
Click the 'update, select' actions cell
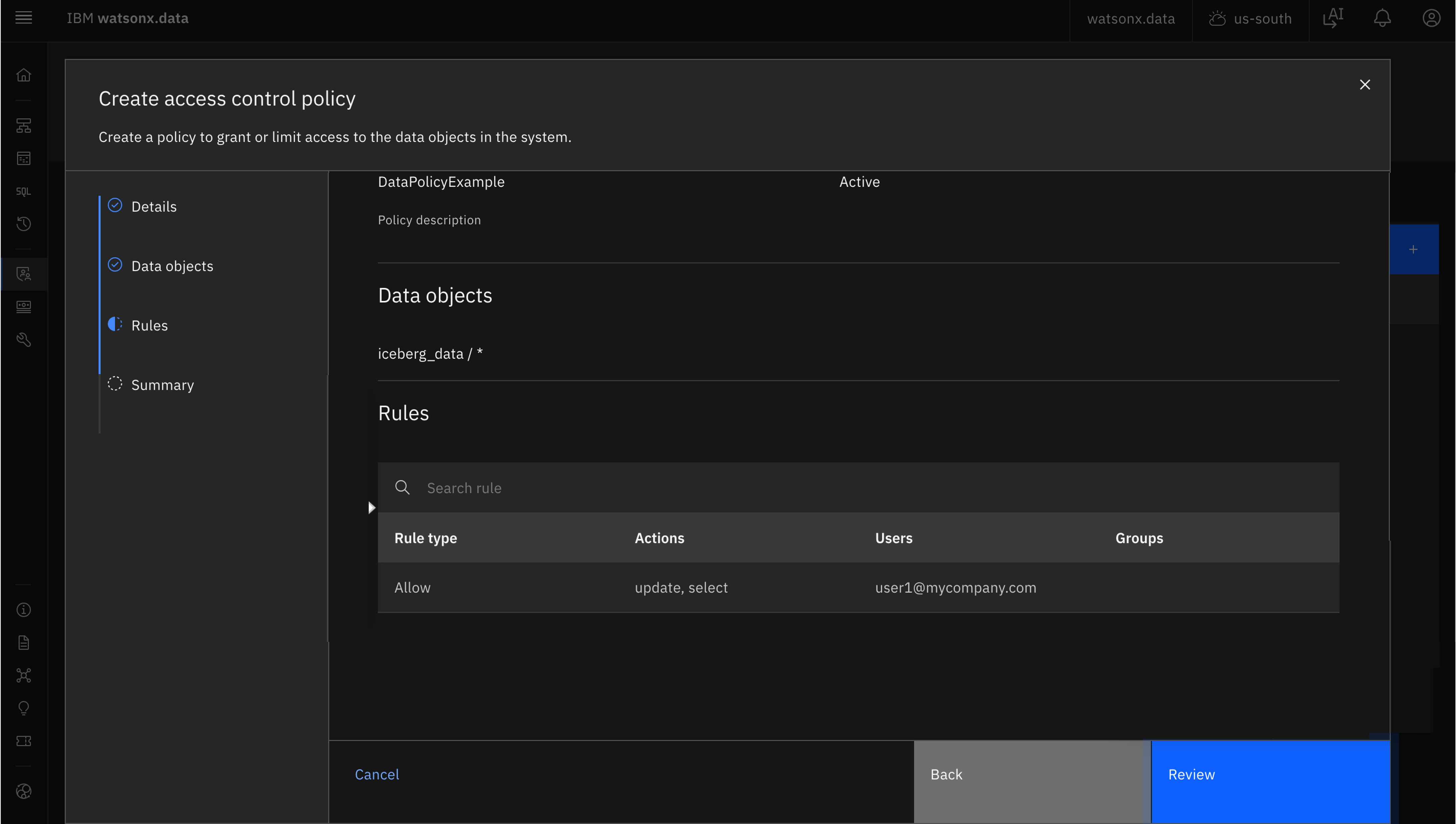(x=681, y=587)
